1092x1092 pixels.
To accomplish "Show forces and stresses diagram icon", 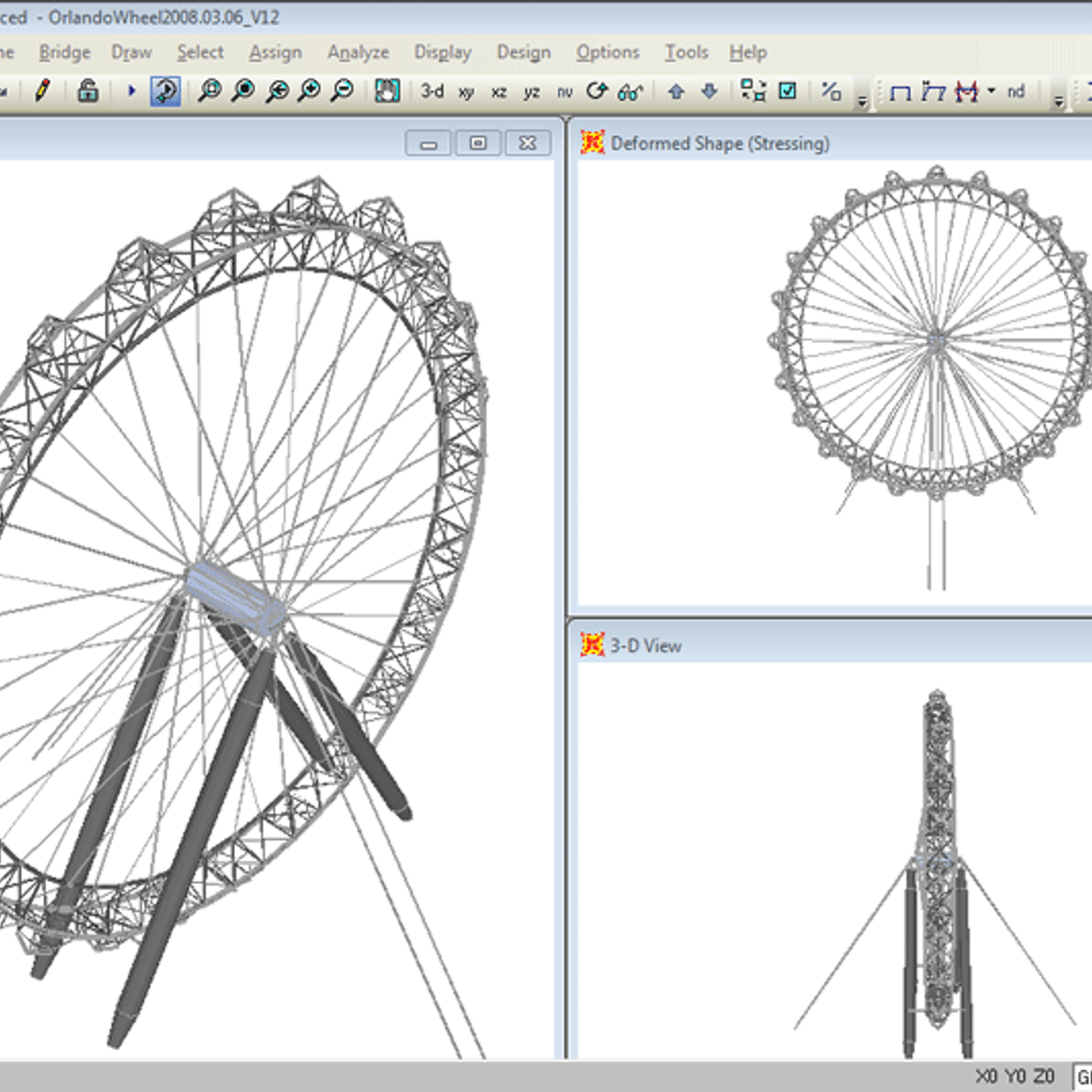I will [966, 91].
